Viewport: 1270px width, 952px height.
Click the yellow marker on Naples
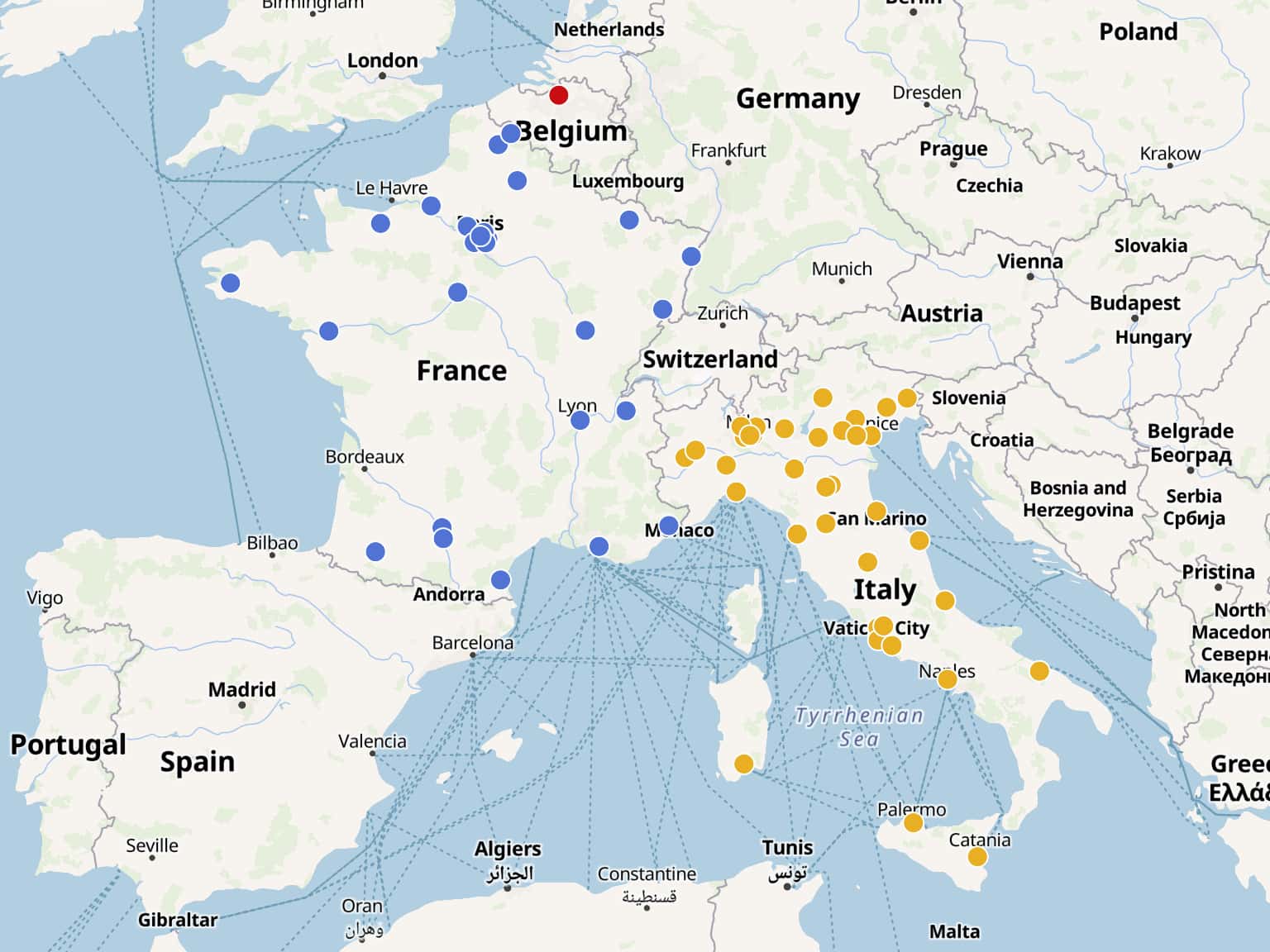point(948,679)
